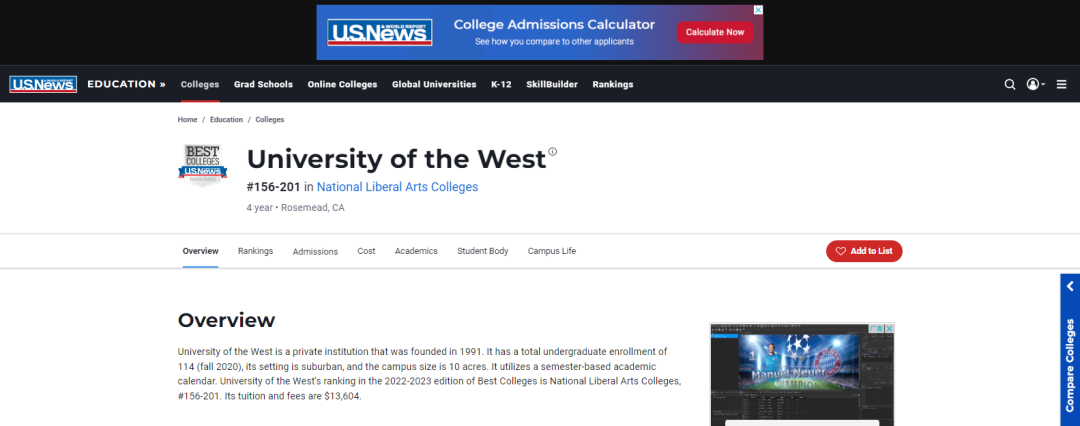Open the hamburger menu icon
The height and width of the screenshot is (426, 1080).
click(x=1060, y=85)
